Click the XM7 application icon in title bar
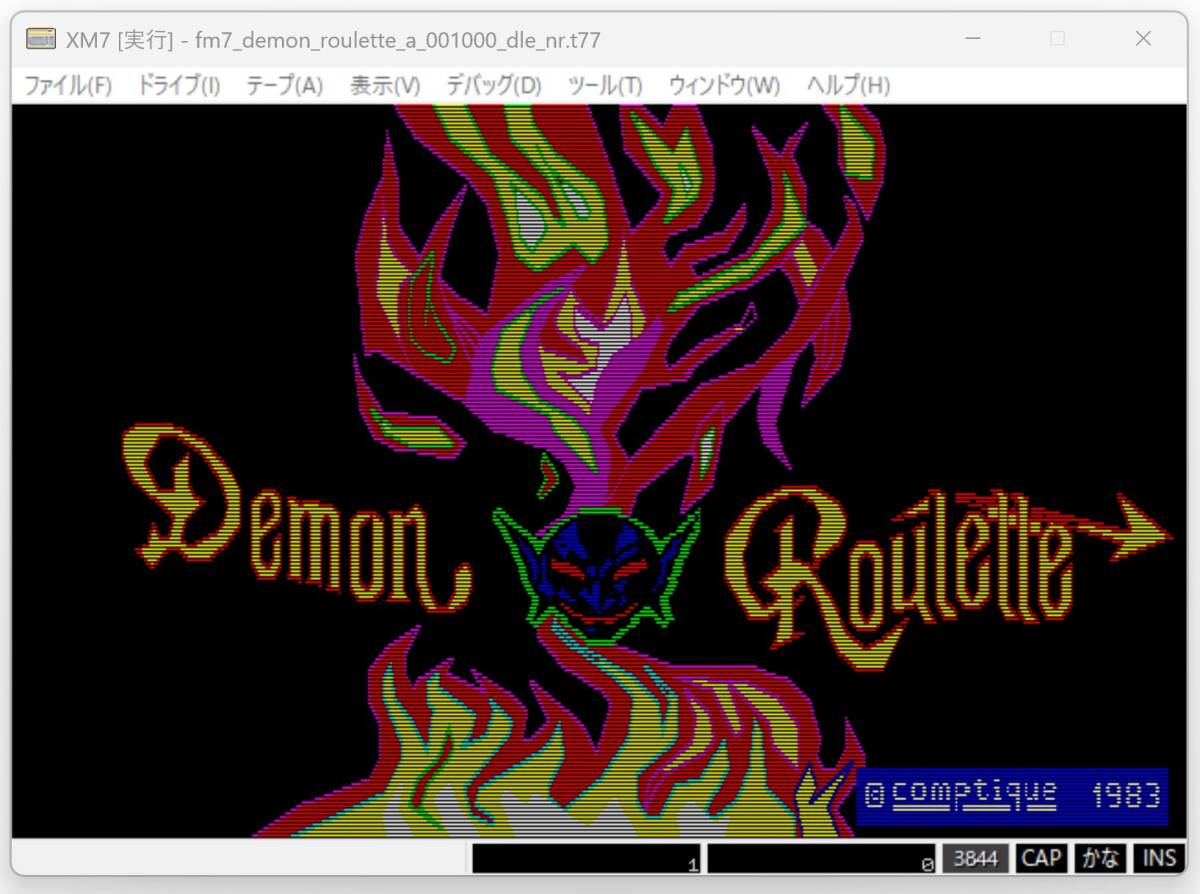Screen dimensions: 1200x894 point(41,39)
